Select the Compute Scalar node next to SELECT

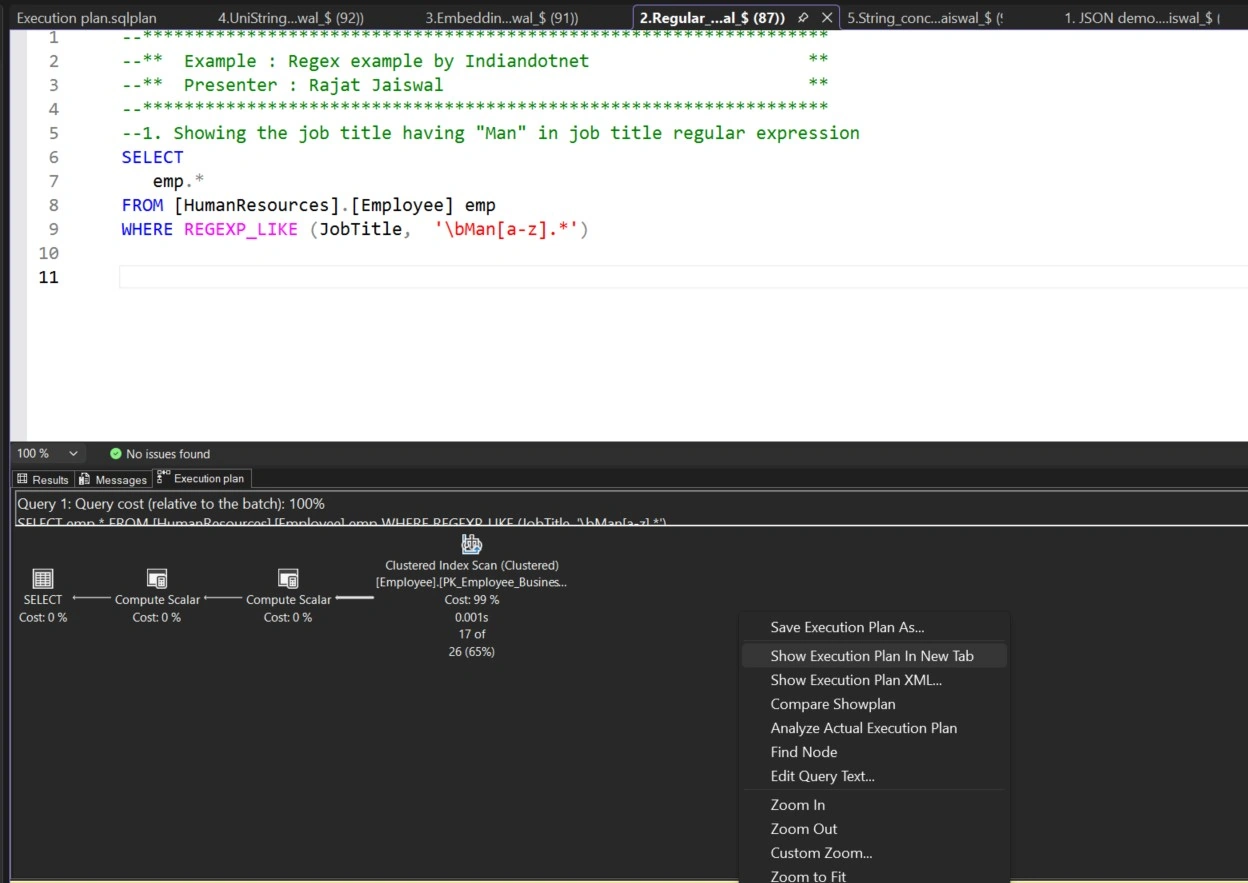157,578
